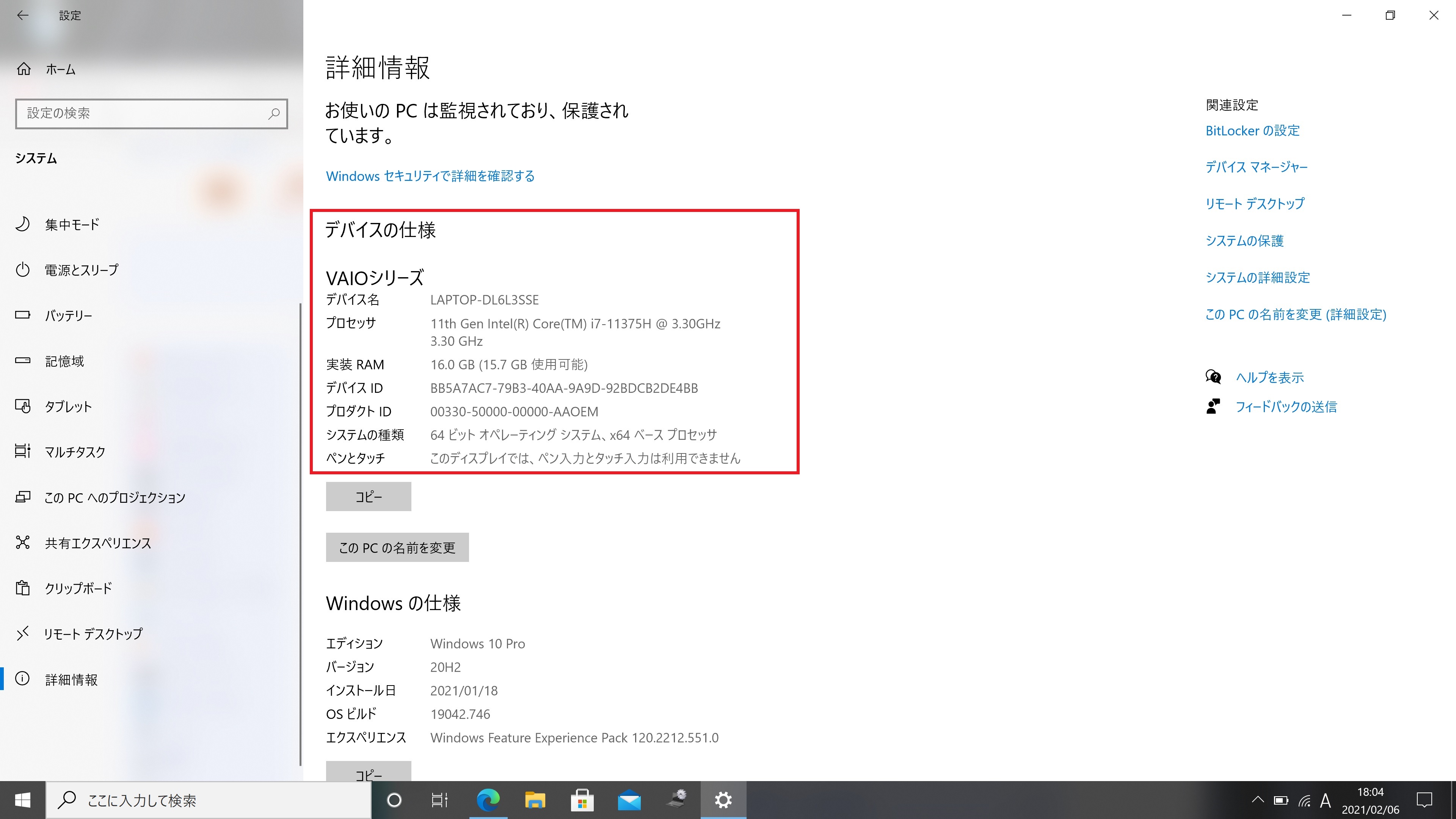Click battery icon in system tray

point(1281,800)
